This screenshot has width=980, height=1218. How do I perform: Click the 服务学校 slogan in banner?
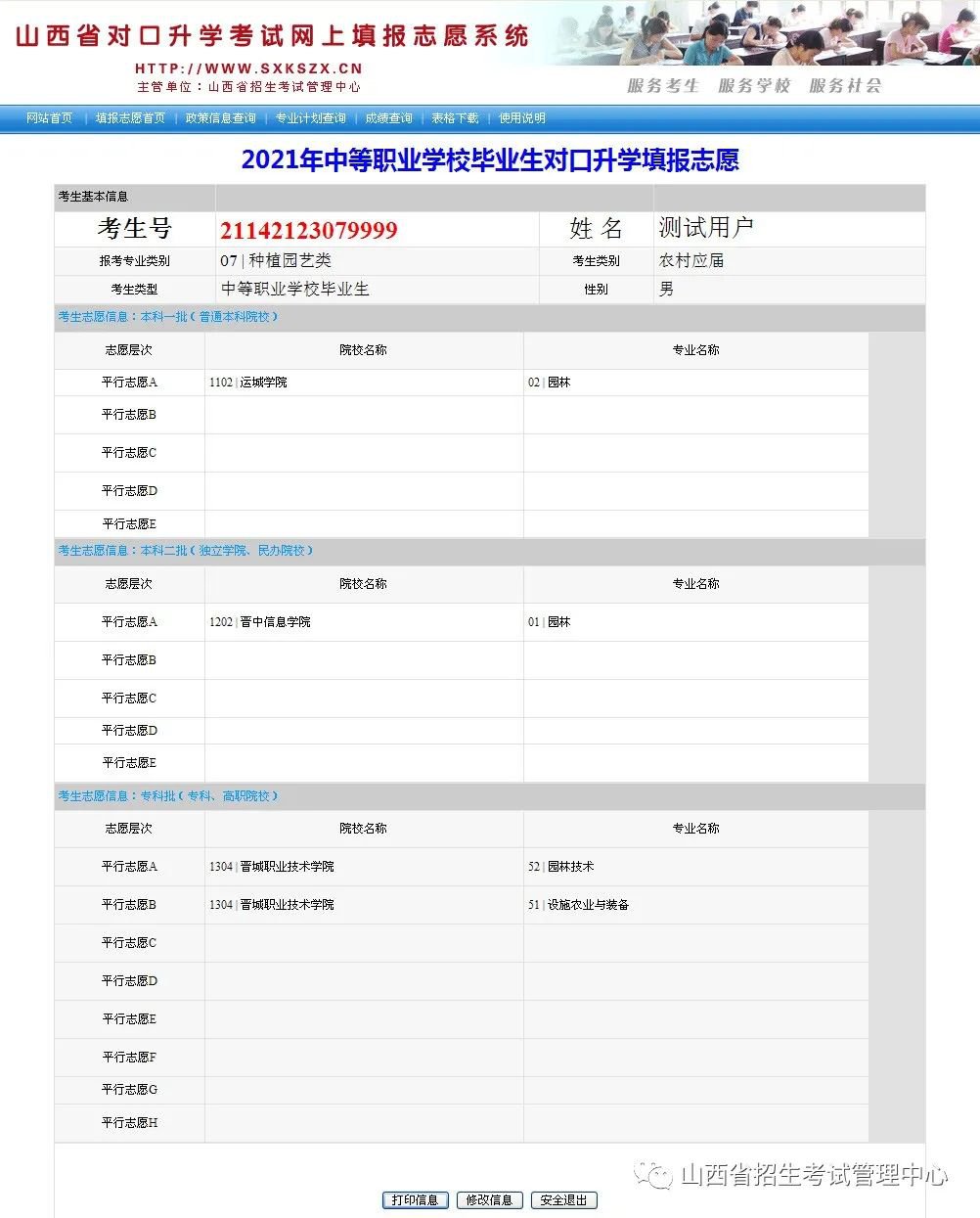click(x=754, y=86)
